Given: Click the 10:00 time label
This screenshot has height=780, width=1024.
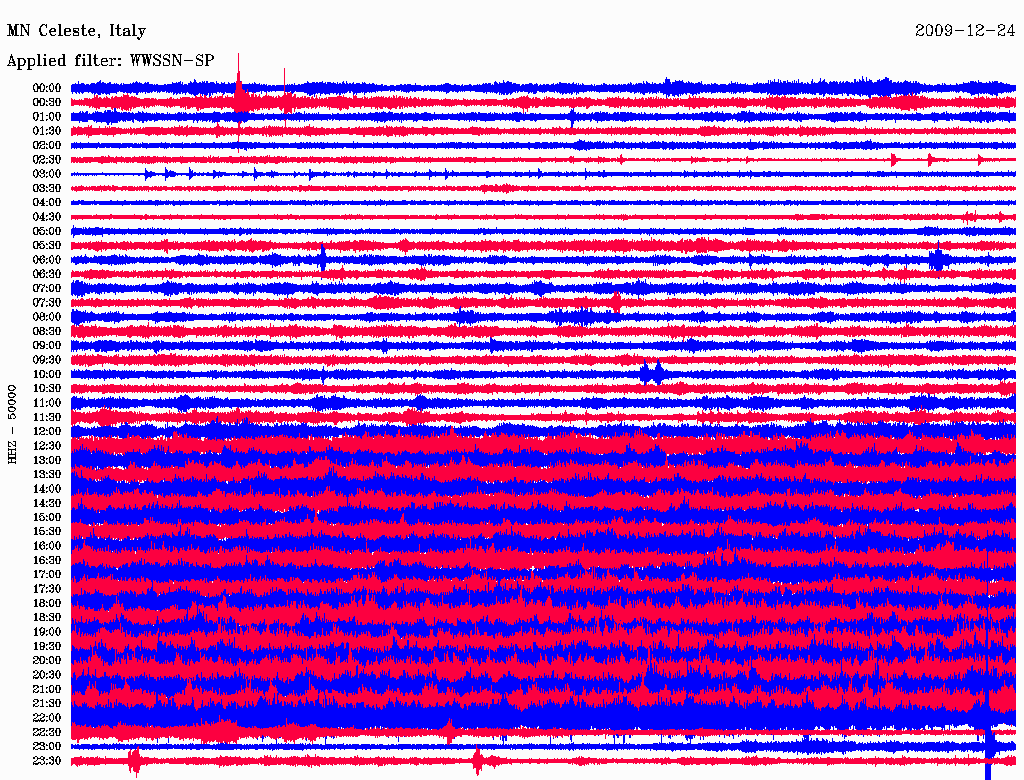Looking at the screenshot, I should 47,374.
